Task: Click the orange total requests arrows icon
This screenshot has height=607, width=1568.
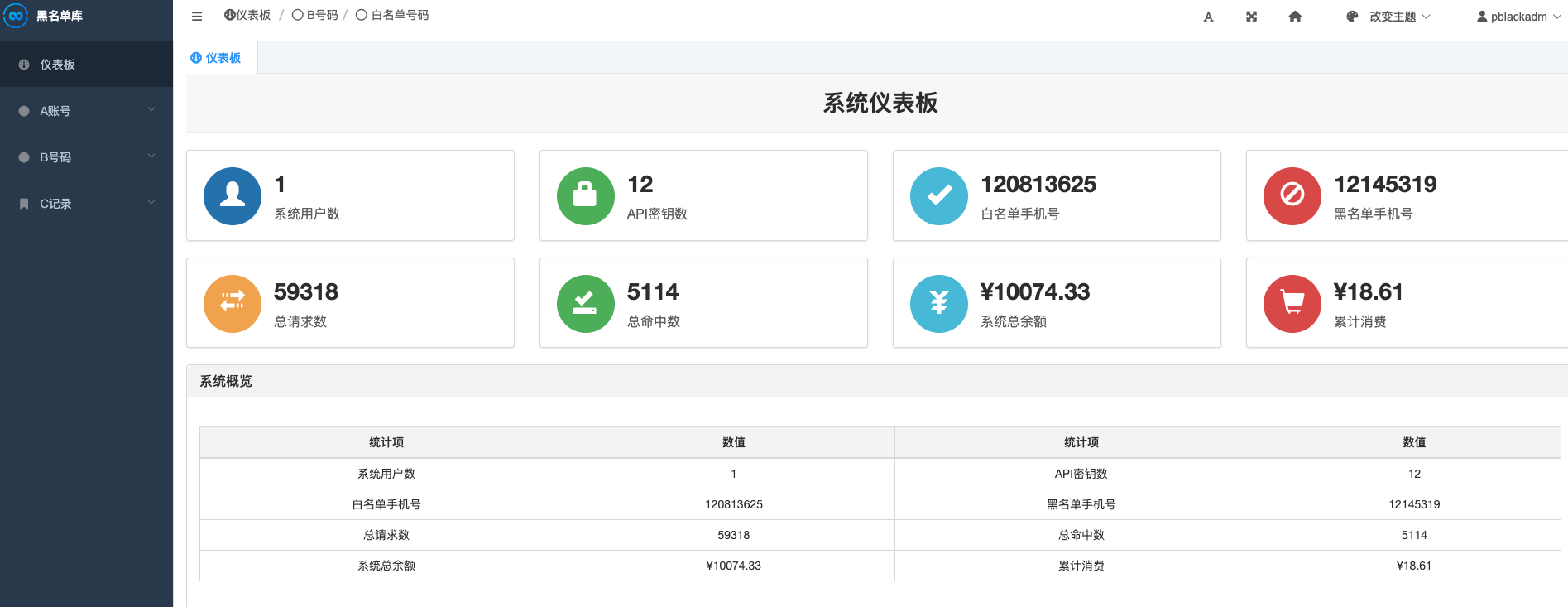Action: click(233, 304)
